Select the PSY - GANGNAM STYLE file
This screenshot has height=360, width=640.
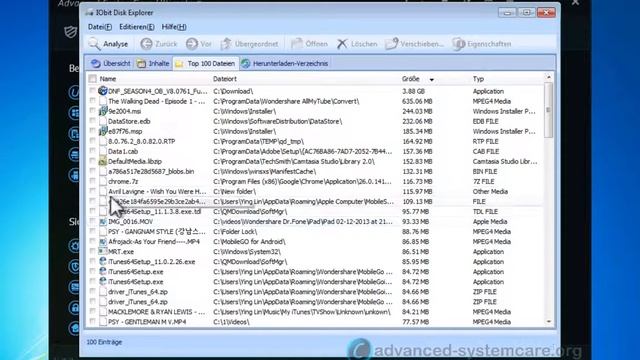[x=157, y=231]
